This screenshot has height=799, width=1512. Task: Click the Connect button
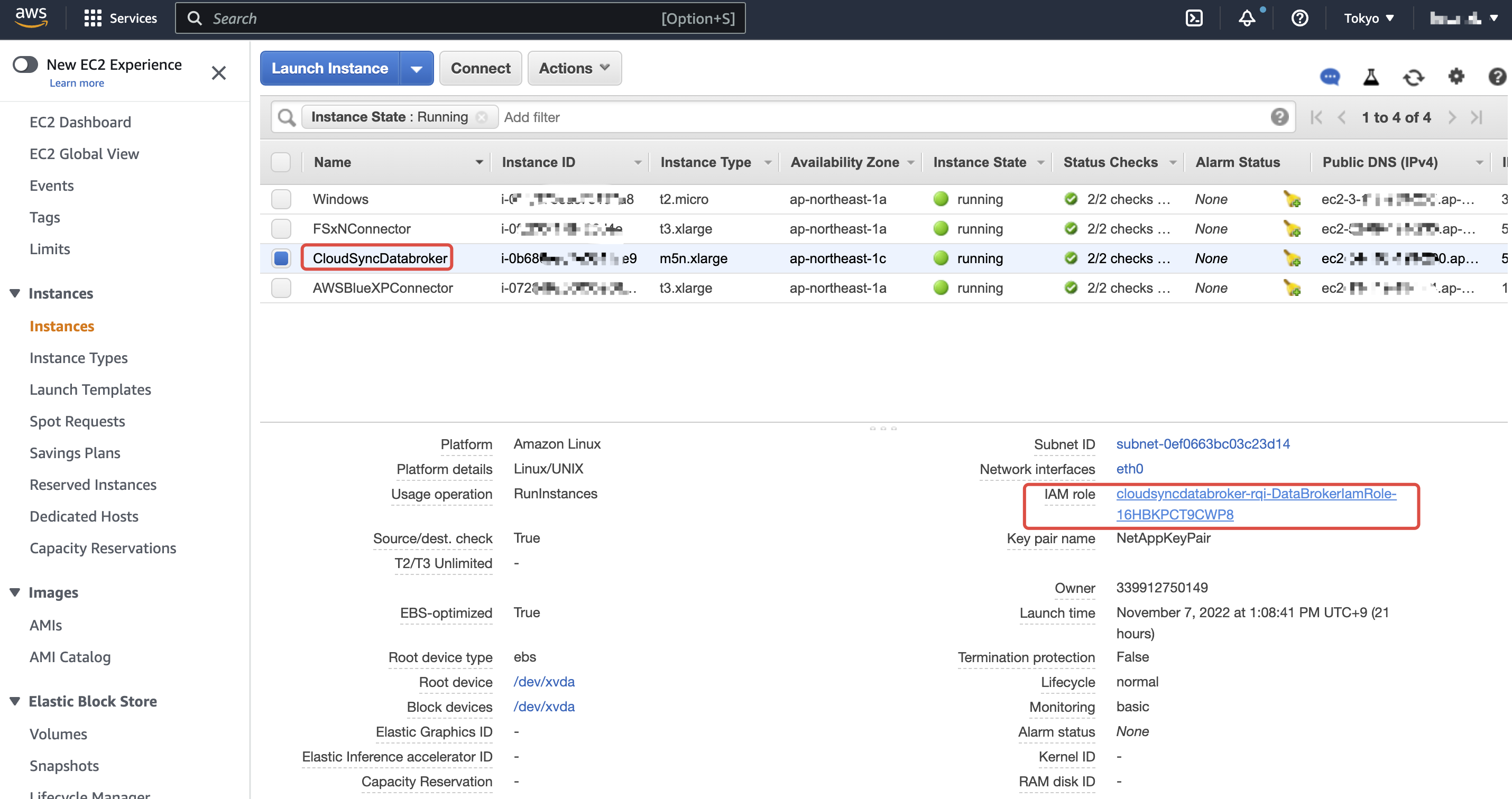click(480, 68)
